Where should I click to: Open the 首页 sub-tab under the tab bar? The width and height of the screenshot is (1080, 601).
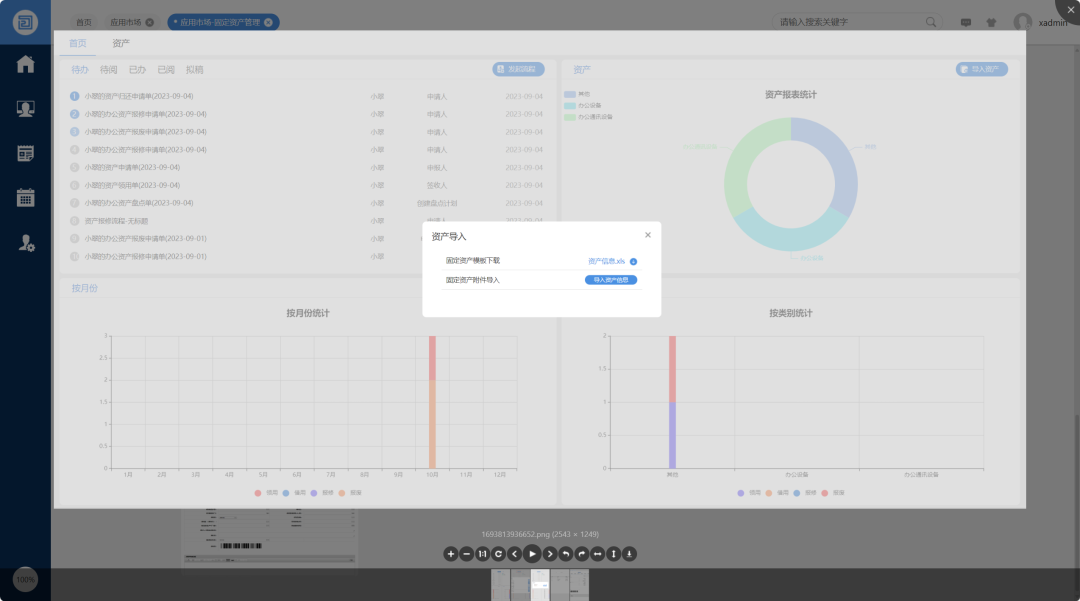point(78,43)
